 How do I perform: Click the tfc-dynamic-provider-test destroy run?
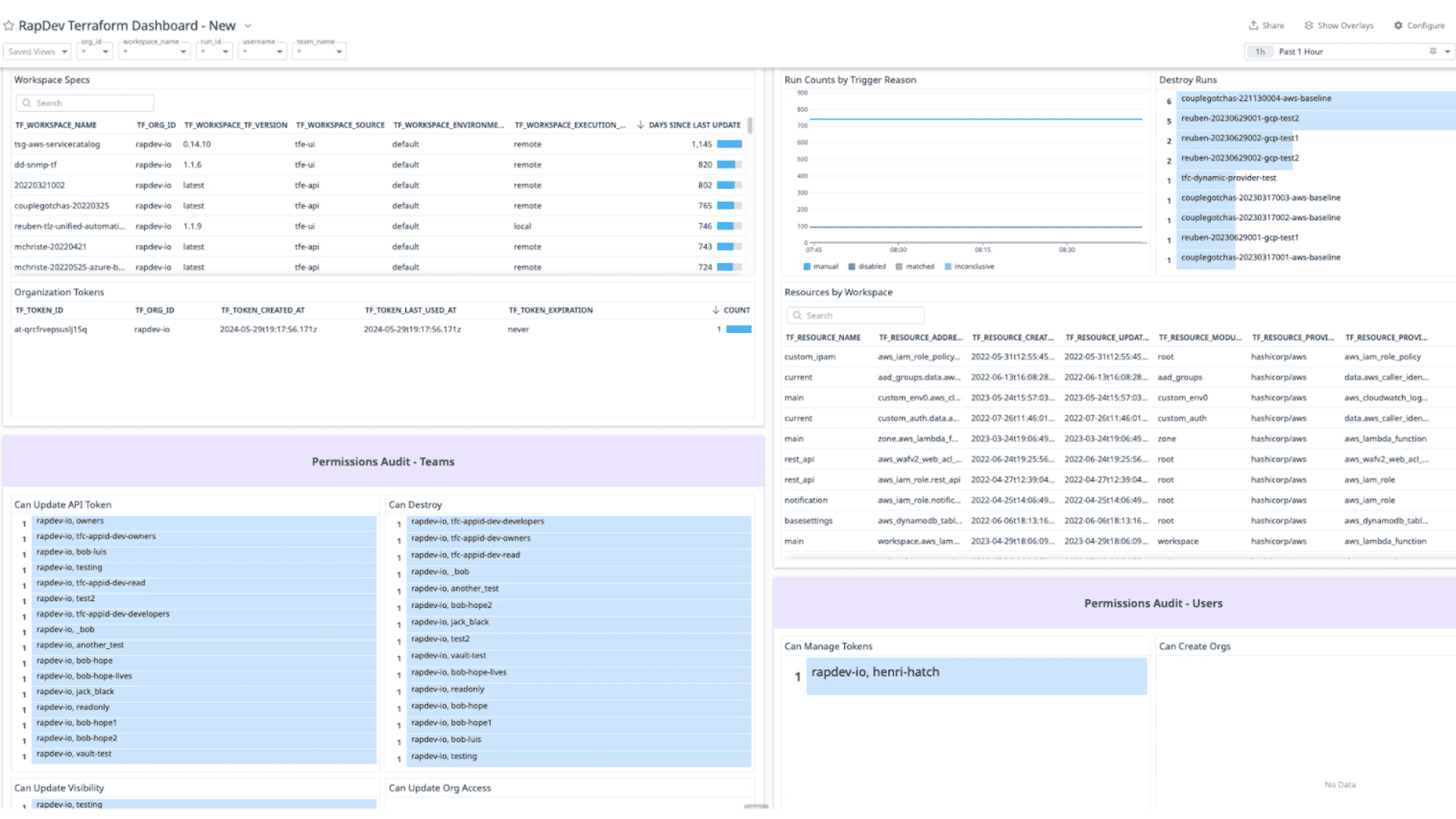coord(1228,178)
